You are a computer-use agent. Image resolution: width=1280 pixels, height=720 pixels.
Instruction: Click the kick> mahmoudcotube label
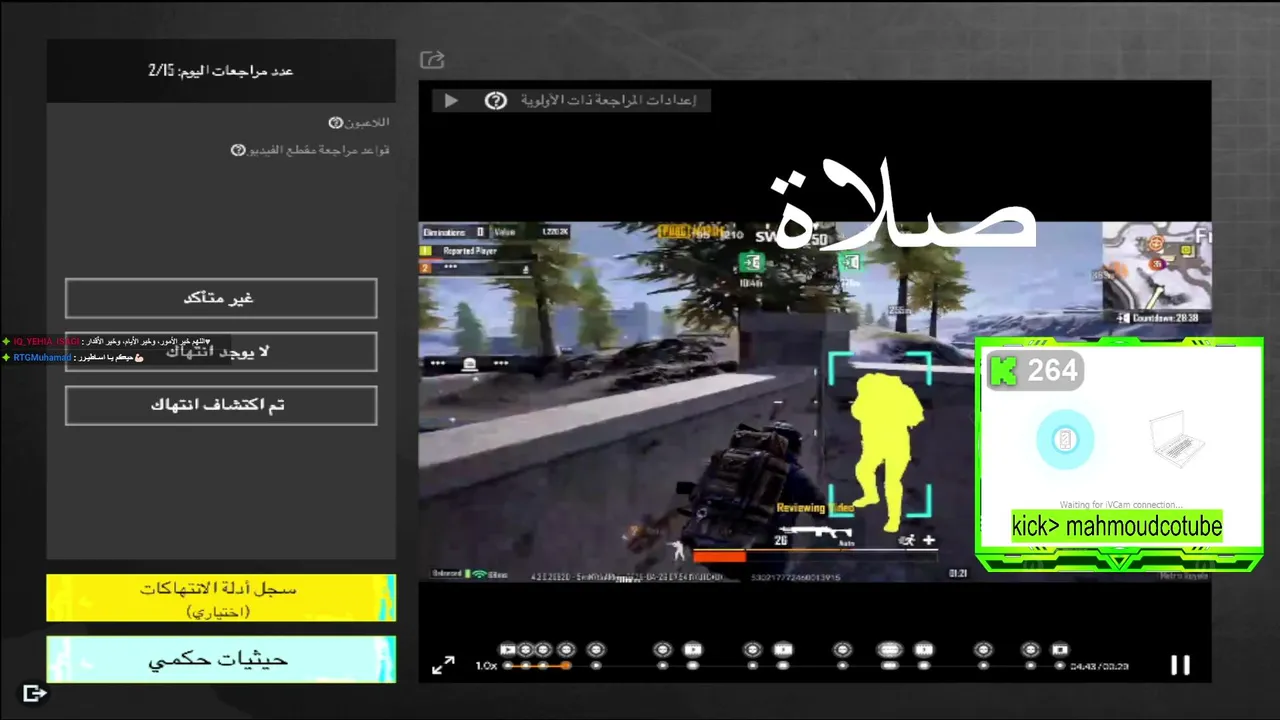[x=1117, y=526]
